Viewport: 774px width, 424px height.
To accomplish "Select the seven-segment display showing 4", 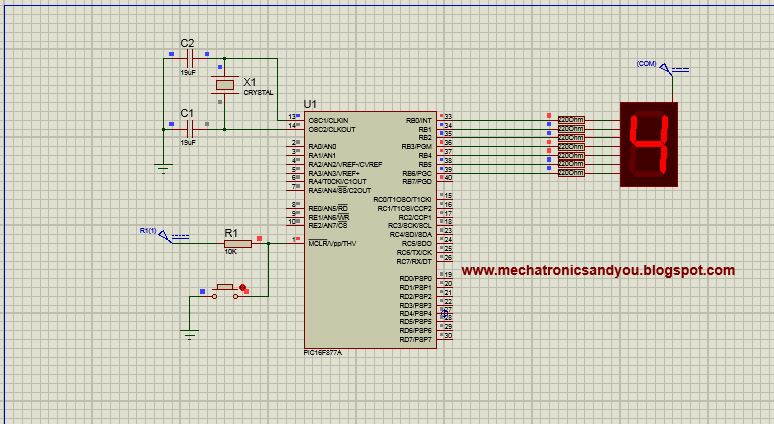I will click(649, 144).
